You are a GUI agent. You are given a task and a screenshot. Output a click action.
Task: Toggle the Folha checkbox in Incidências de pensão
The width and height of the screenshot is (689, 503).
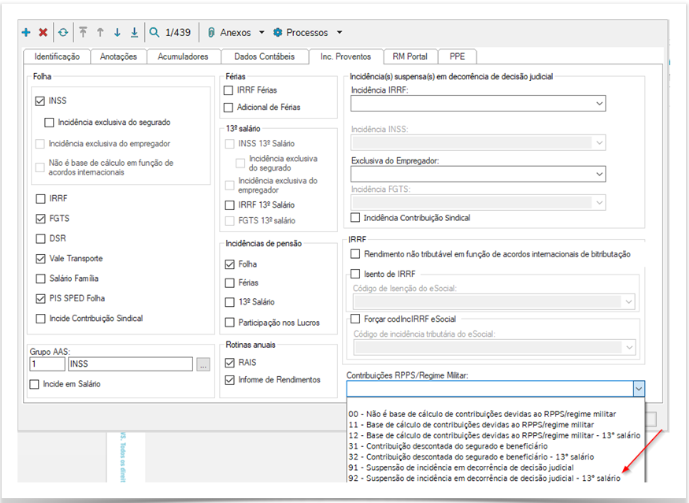[x=230, y=264]
